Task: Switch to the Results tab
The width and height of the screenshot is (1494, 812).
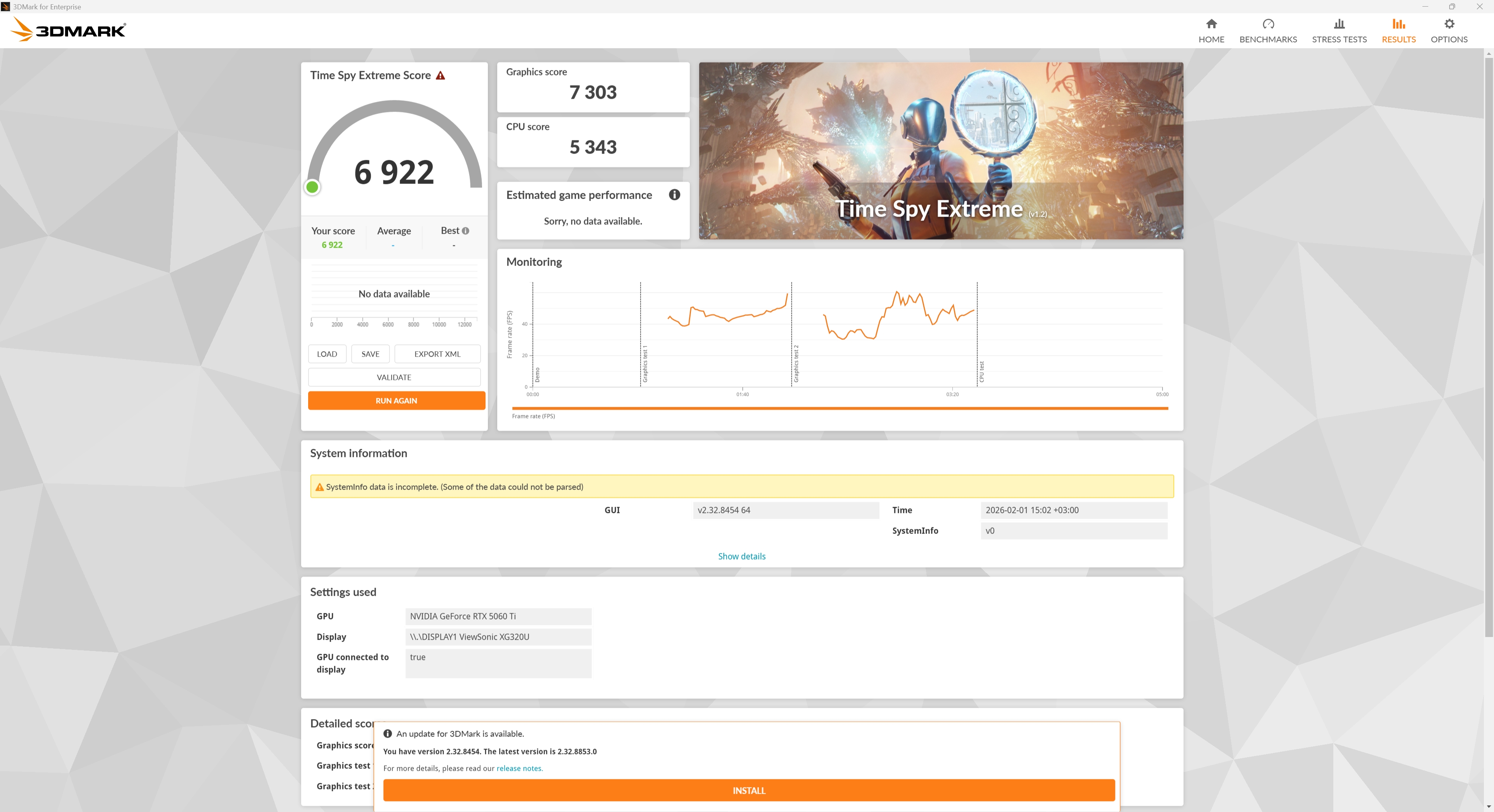Action: tap(1398, 30)
